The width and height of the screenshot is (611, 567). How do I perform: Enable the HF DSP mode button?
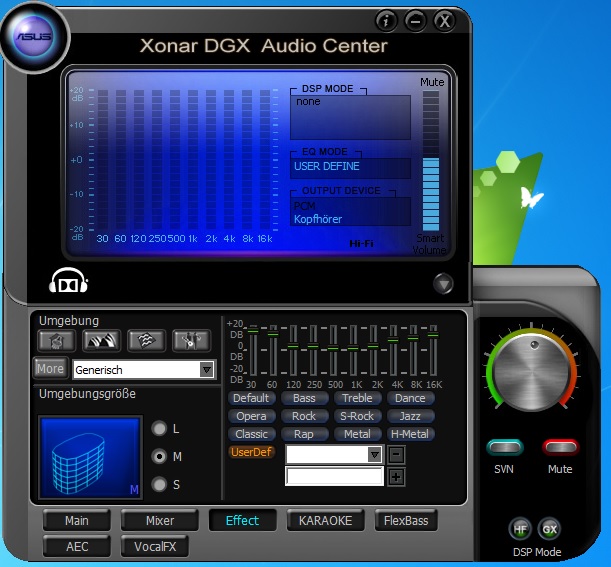(x=520, y=529)
